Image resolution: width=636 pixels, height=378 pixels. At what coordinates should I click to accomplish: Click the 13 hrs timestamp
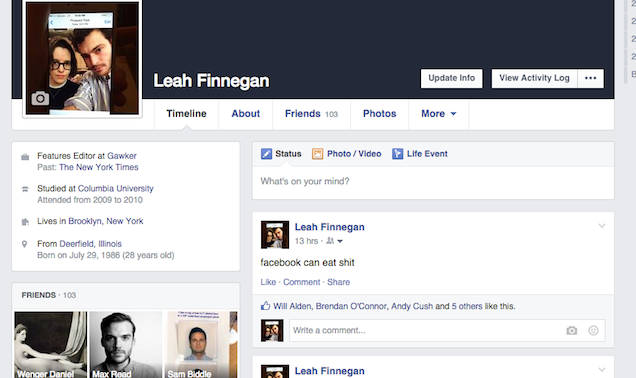(306, 241)
